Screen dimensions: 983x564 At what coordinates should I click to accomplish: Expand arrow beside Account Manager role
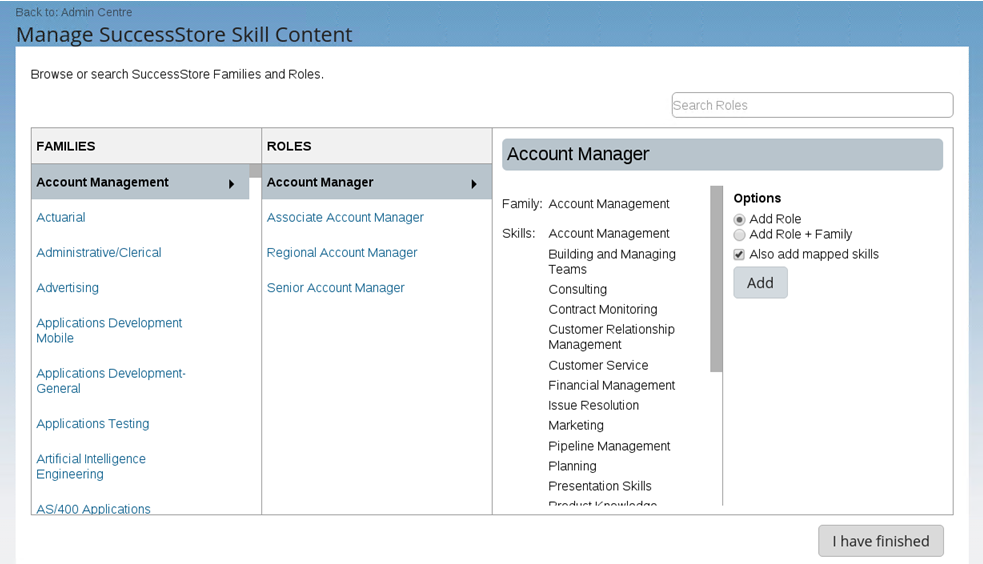click(x=474, y=184)
